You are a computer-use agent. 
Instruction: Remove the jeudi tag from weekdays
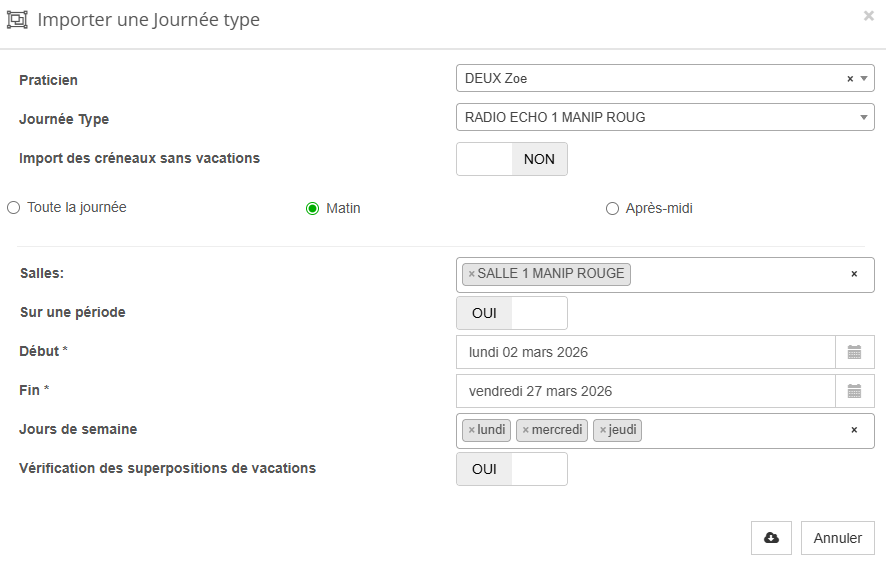pos(603,430)
